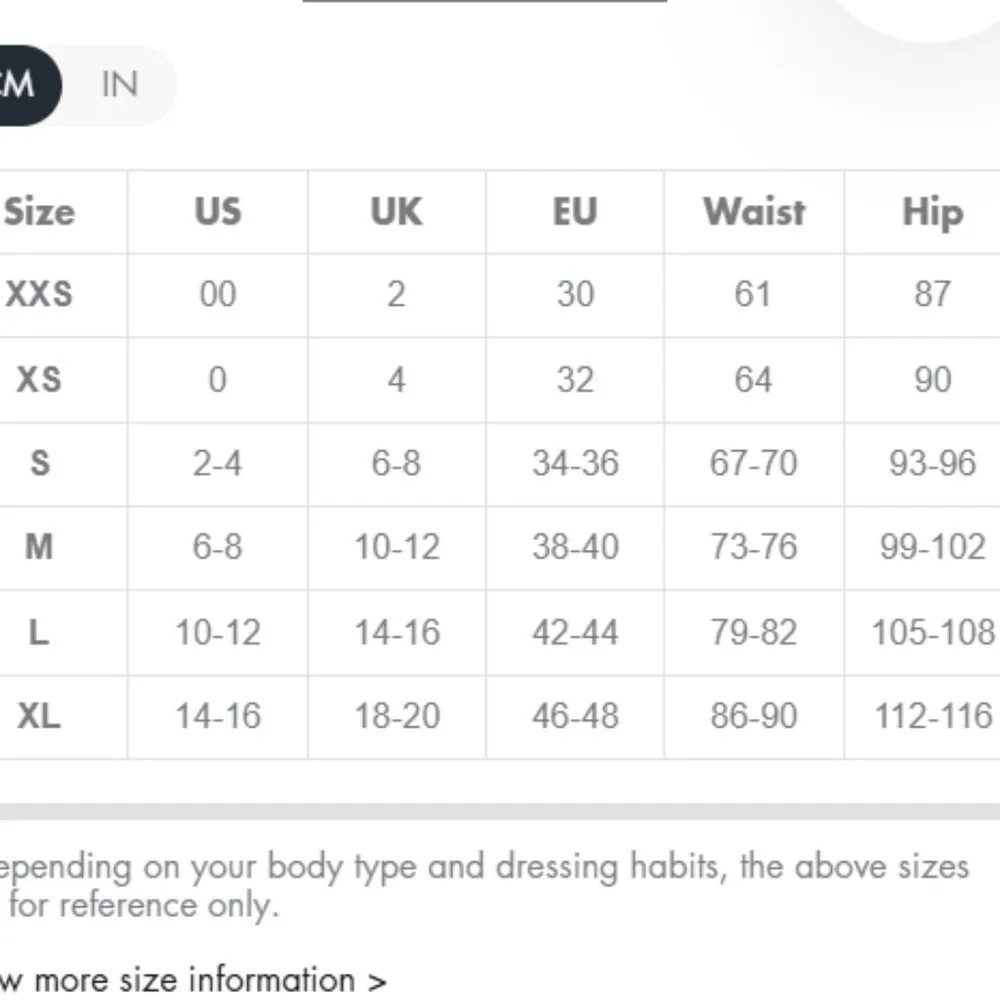Select the XL size row label
This screenshot has width=1000, height=1000.
click(39, 716)
